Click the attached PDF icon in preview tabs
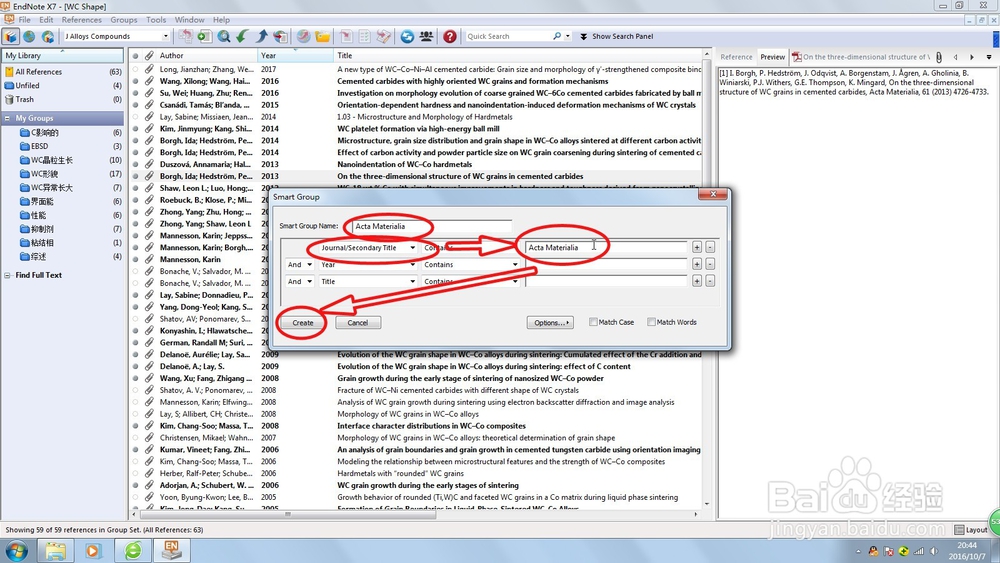The height and width of the screenshot is (563, 1000). pyautogui.click(x=797, y=57)
